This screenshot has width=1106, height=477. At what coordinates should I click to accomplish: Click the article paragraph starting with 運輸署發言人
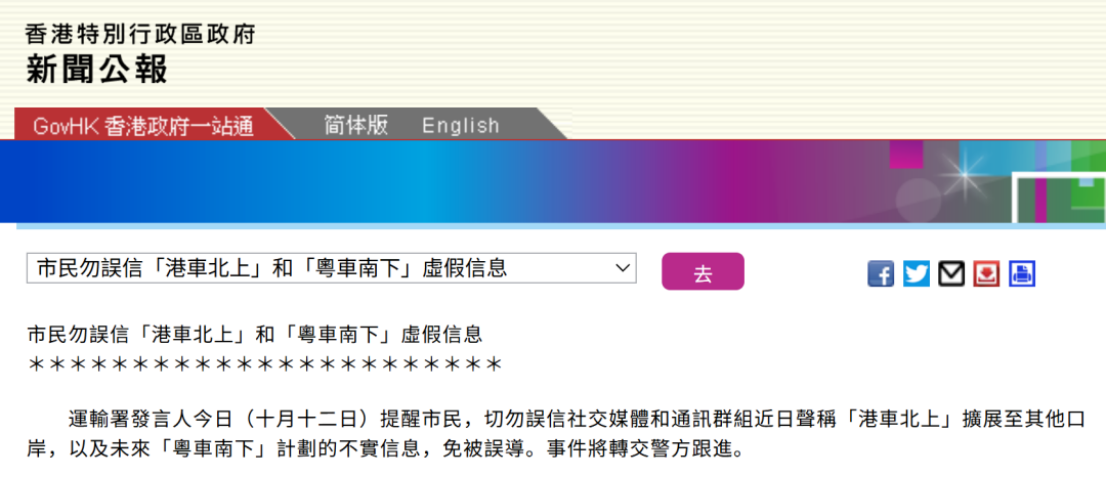[x=550, y=432]
